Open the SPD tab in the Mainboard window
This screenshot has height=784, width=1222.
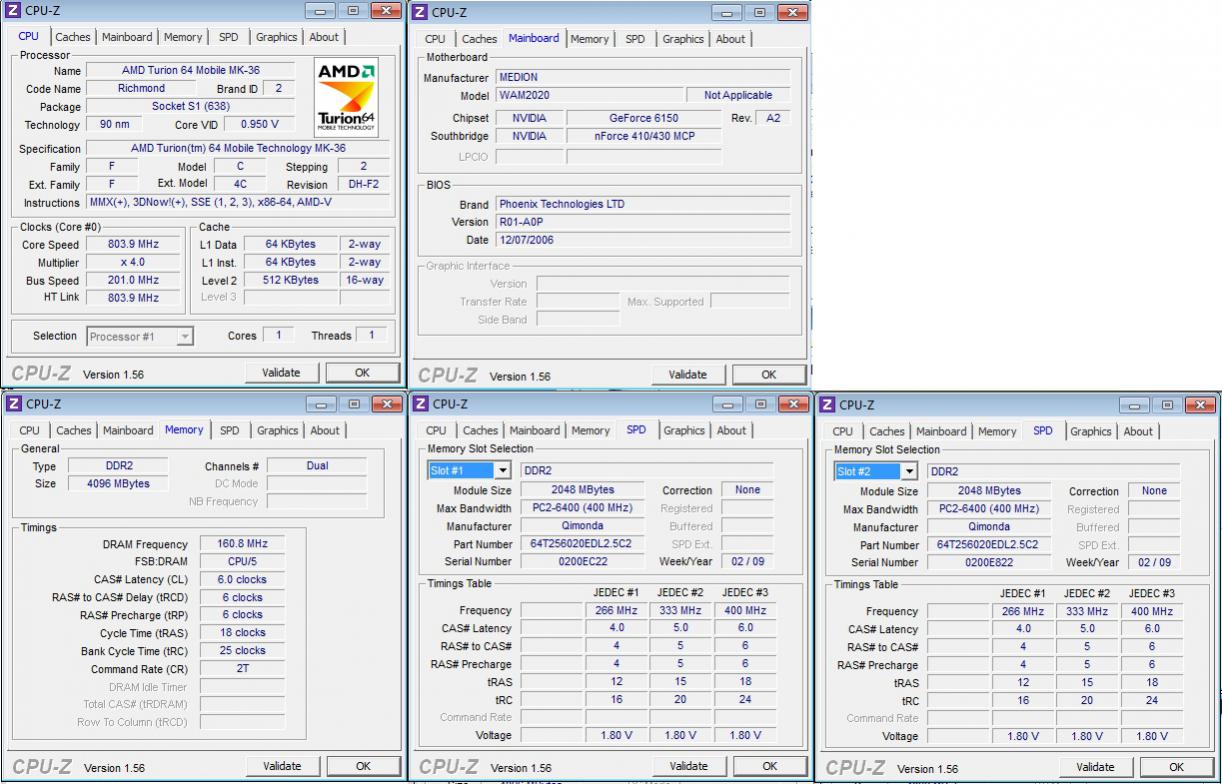(x=635, y=39)
